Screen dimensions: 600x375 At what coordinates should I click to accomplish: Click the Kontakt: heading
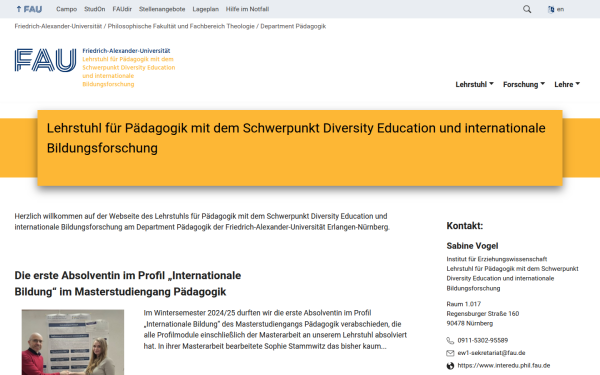465,226
